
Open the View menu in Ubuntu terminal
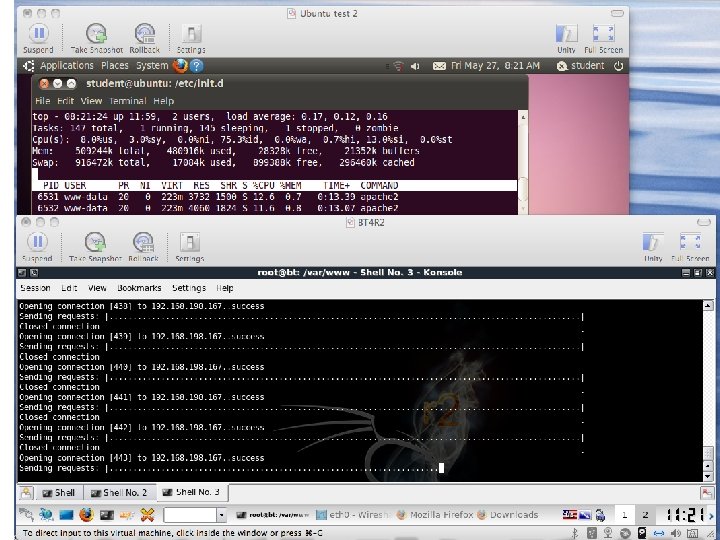[x=91, y=101]
